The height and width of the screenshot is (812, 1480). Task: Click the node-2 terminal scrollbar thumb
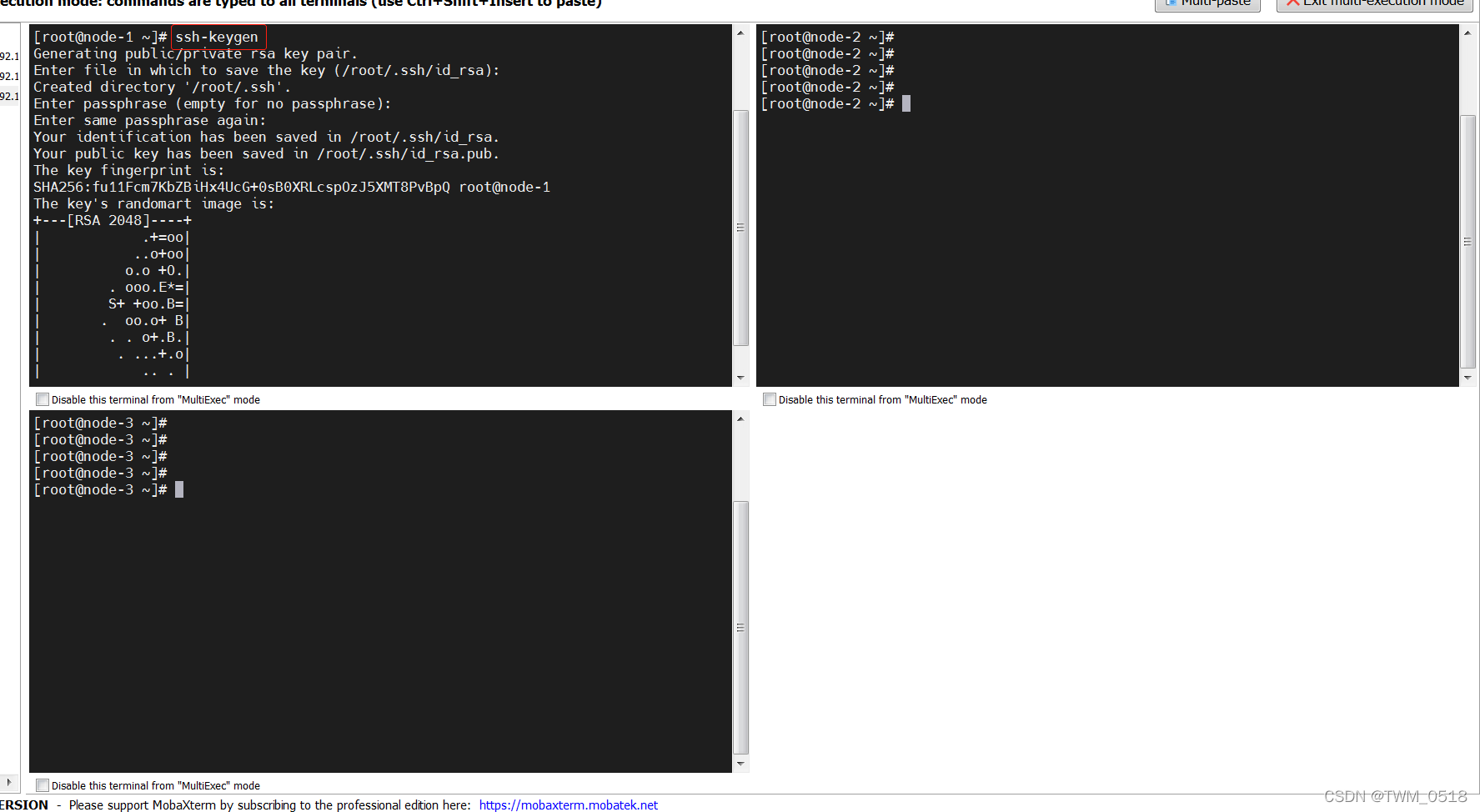click(x=1467, y=242)
